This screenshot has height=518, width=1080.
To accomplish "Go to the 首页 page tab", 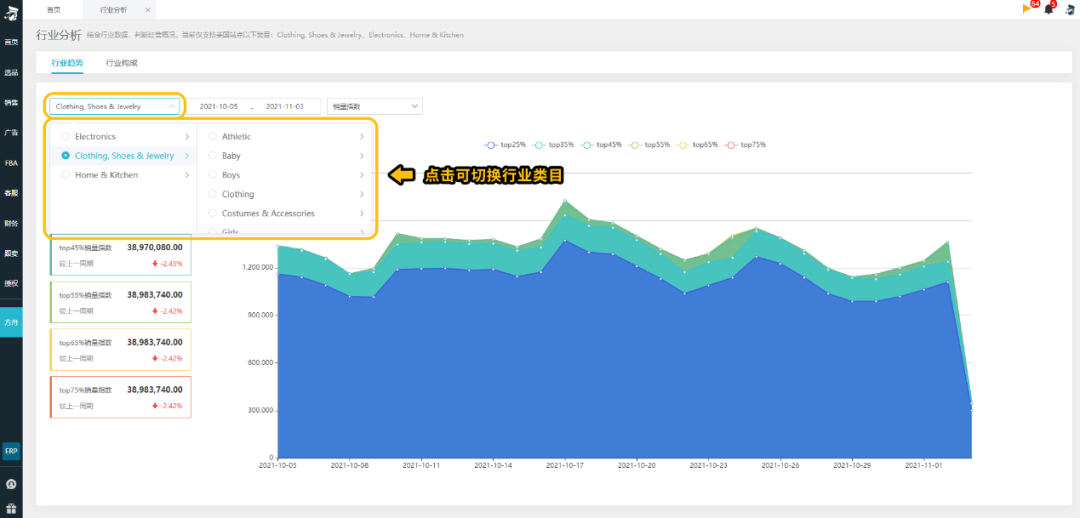I will point(53,9).
